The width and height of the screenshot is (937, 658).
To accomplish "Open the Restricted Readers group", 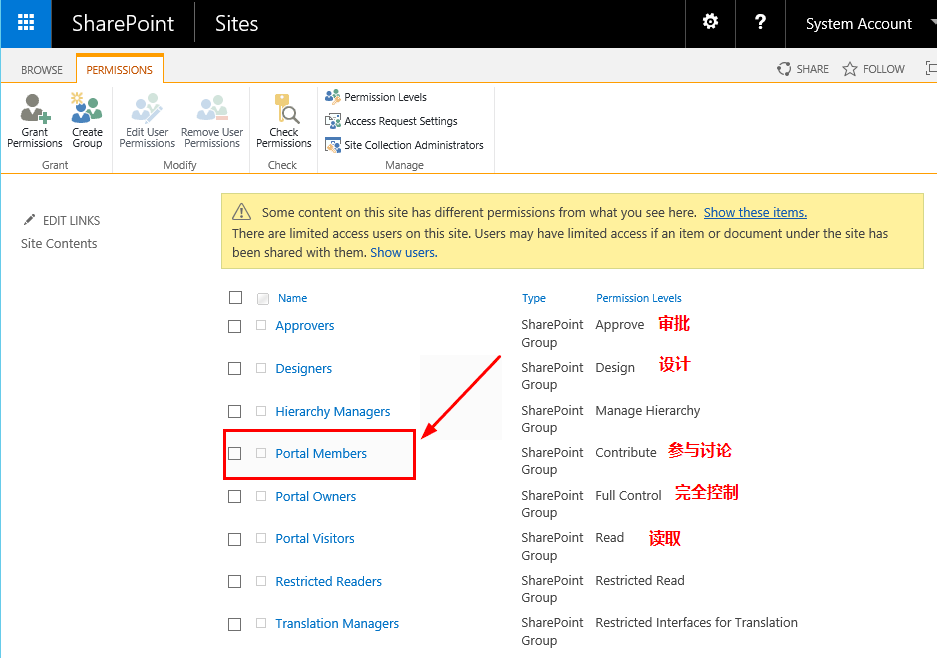I will click(329, 582).
